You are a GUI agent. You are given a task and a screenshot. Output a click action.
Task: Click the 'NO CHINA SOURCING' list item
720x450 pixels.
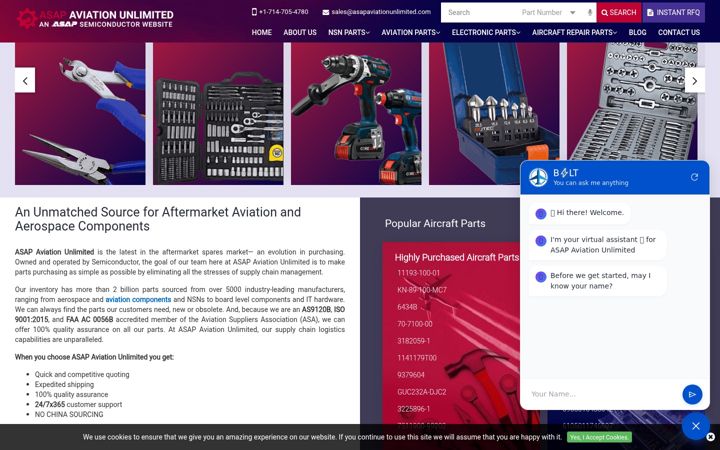(69, 415)
